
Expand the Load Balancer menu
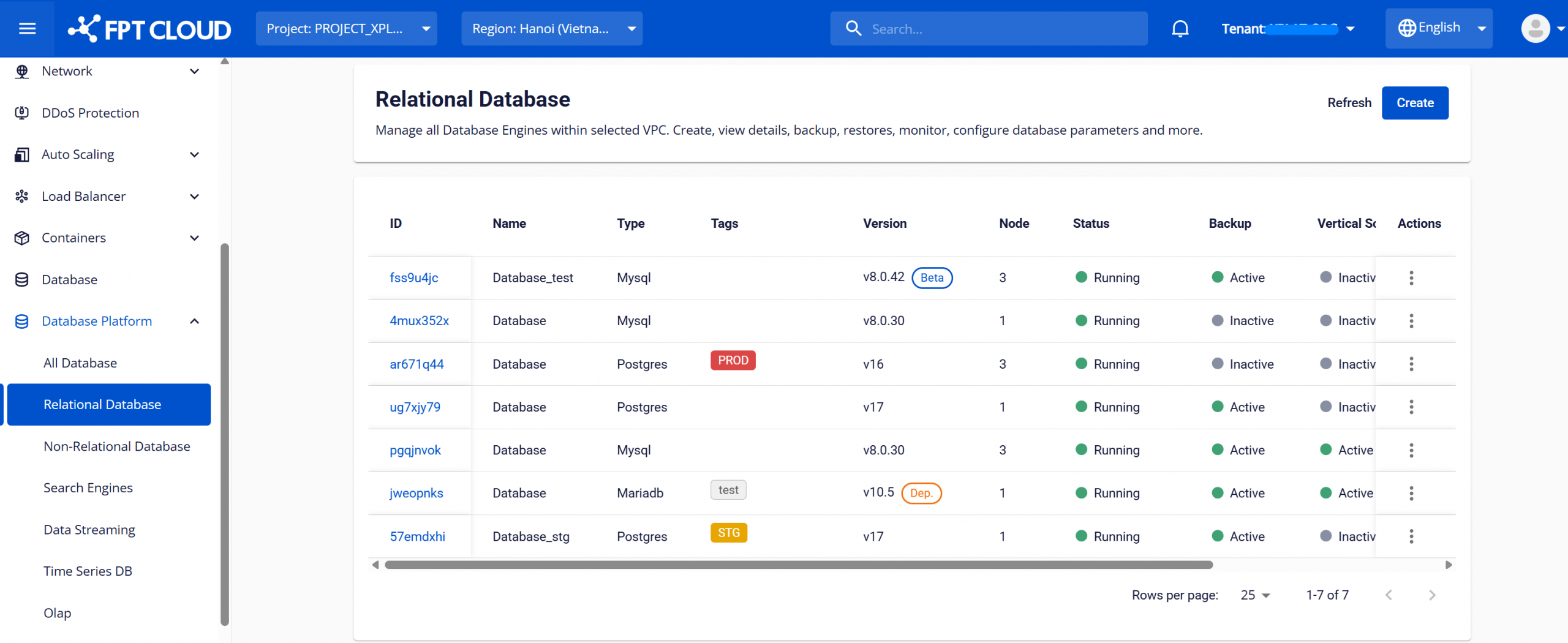(x=194, y=196)
